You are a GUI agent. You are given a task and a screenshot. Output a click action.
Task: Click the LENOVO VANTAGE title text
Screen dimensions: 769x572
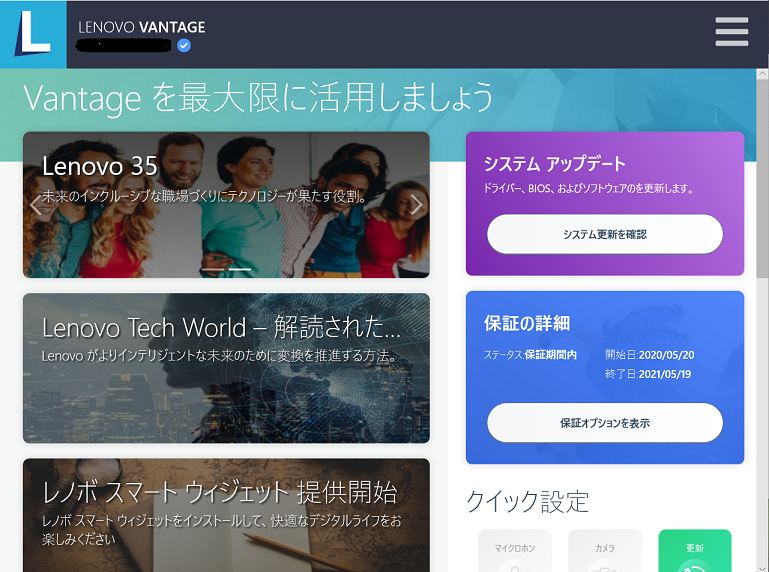pos(142,27)
